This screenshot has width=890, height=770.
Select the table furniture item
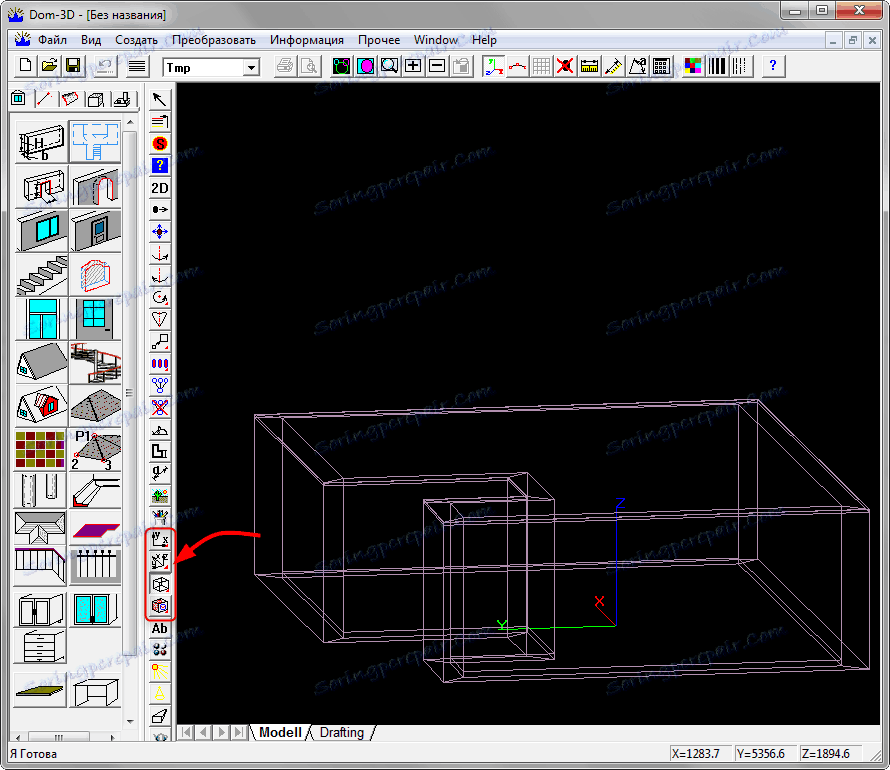(95, 691)
